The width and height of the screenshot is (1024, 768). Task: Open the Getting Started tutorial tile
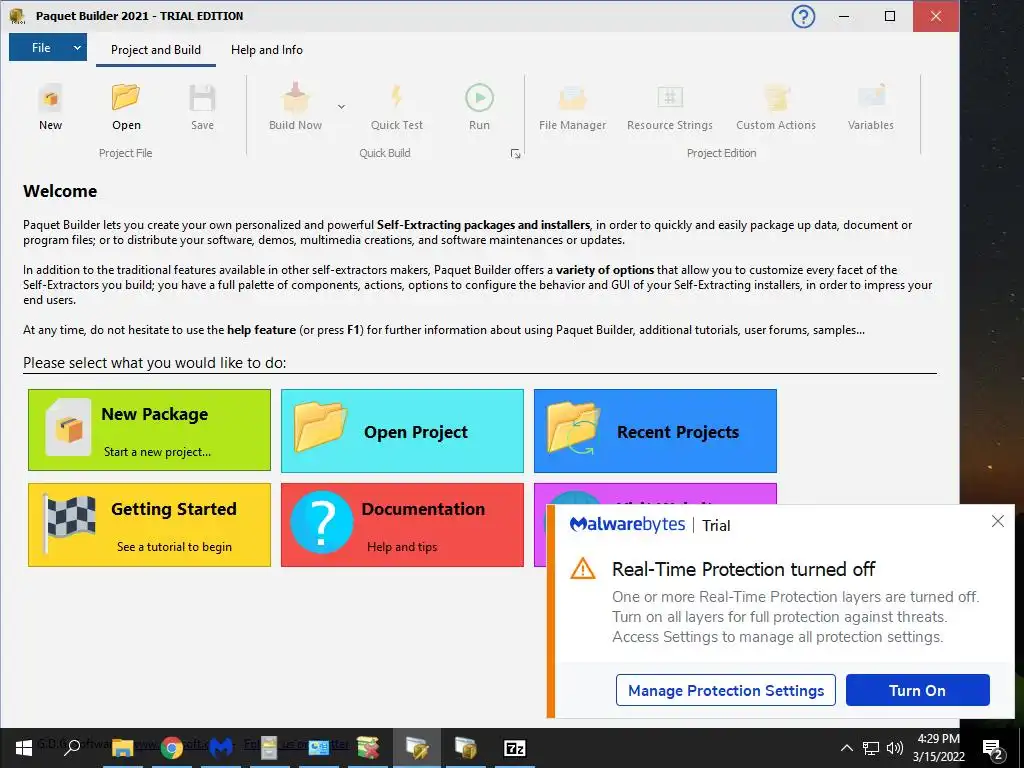(x=149, y=524)
